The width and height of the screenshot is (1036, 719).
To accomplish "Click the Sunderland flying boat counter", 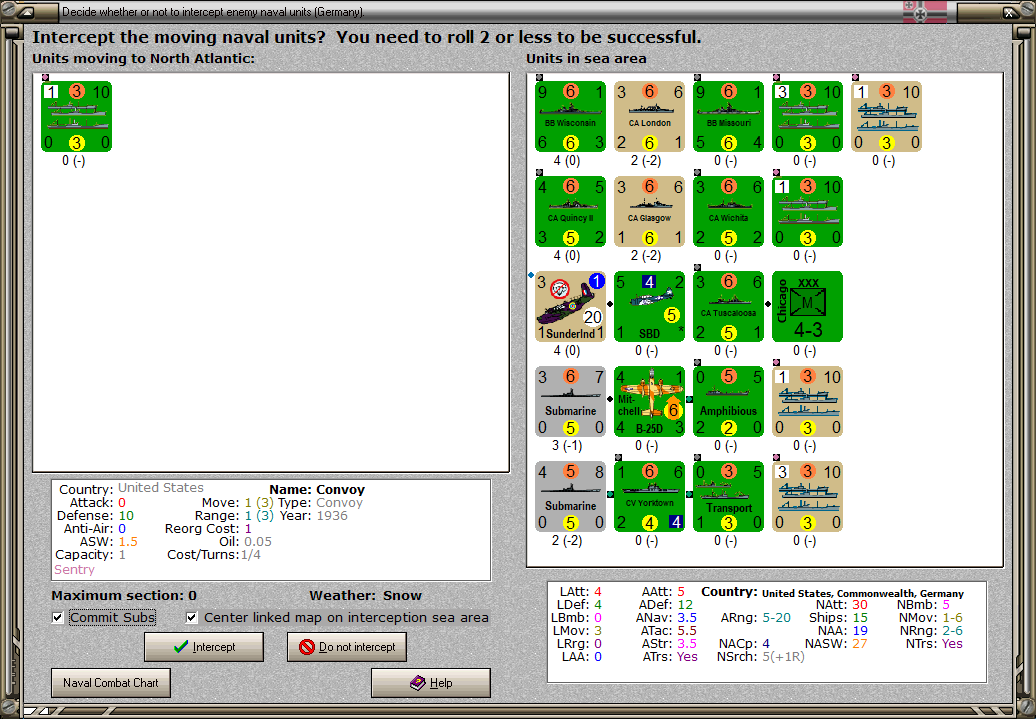I will (x=570, y=307).
